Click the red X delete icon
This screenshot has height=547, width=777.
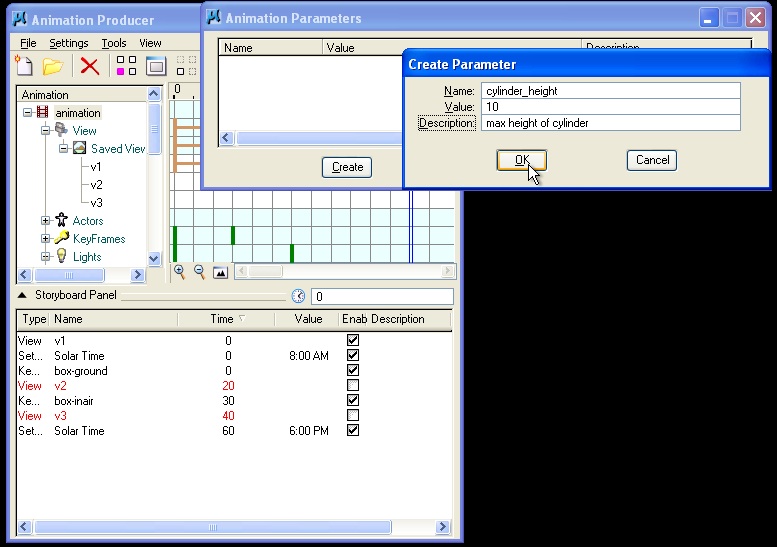point(90,66)
